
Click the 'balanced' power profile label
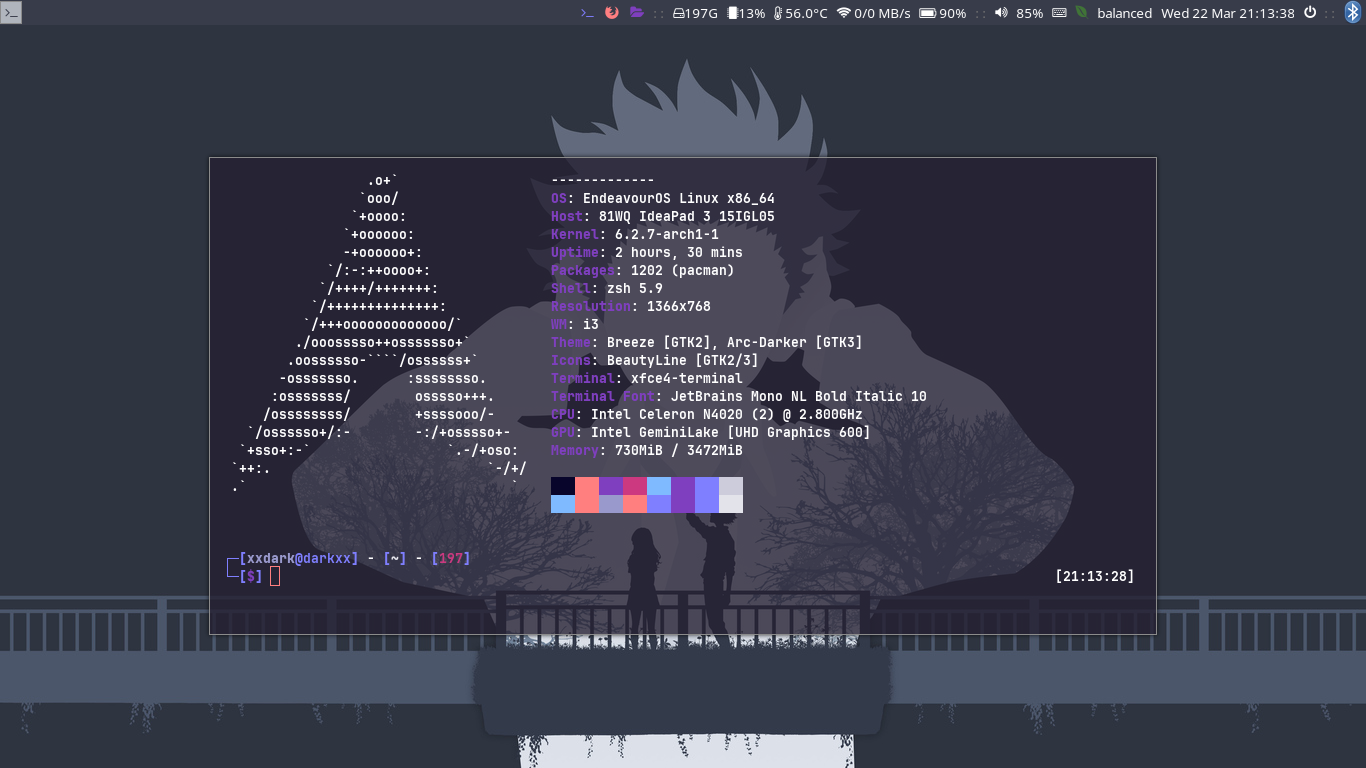[1124, 13]
